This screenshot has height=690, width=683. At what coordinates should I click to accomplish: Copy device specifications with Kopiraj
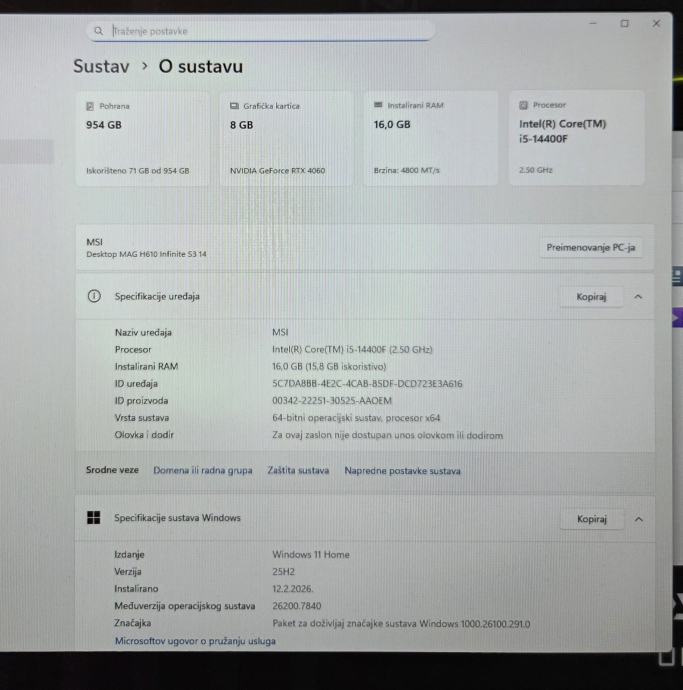[x=591, y=297]
